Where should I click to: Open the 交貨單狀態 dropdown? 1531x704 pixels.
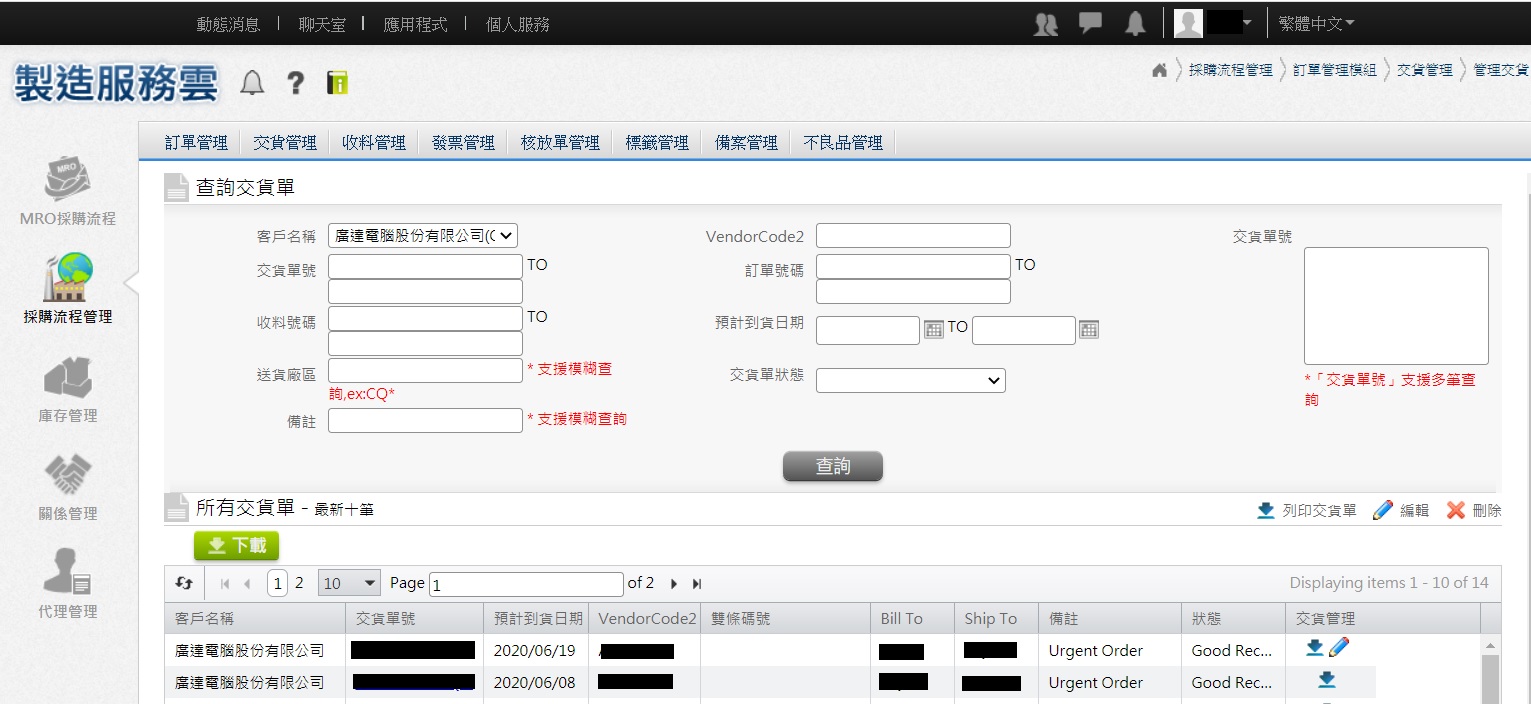(911, 381)
